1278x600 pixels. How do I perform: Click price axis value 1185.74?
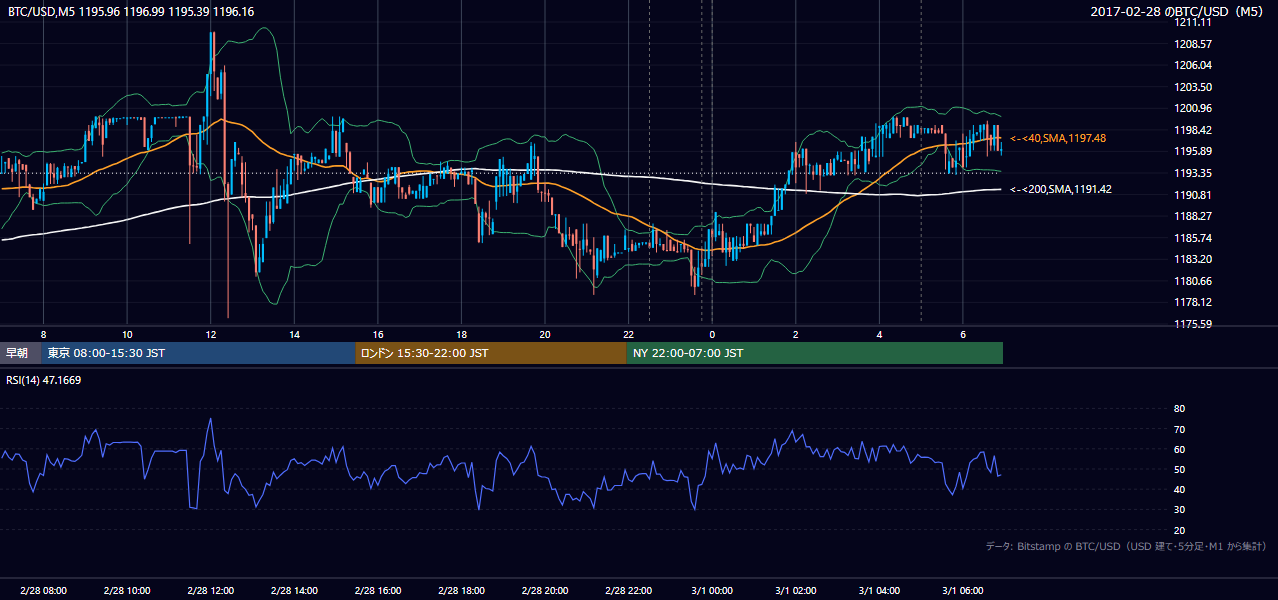(1193, 238)
